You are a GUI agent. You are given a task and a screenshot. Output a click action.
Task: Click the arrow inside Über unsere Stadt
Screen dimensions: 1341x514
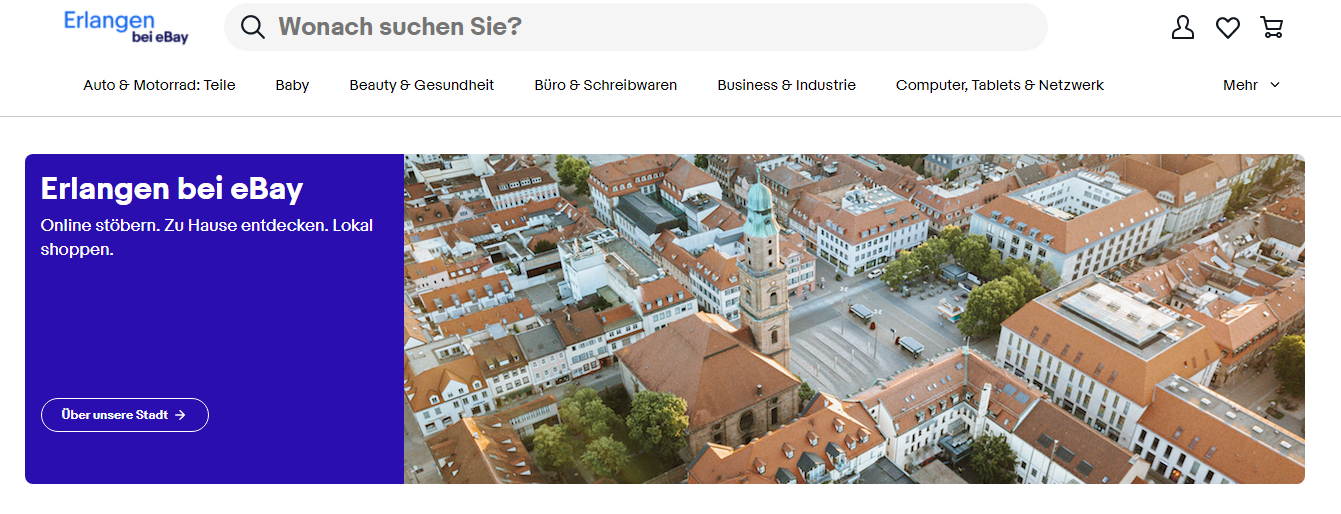[x=180, y=415]
